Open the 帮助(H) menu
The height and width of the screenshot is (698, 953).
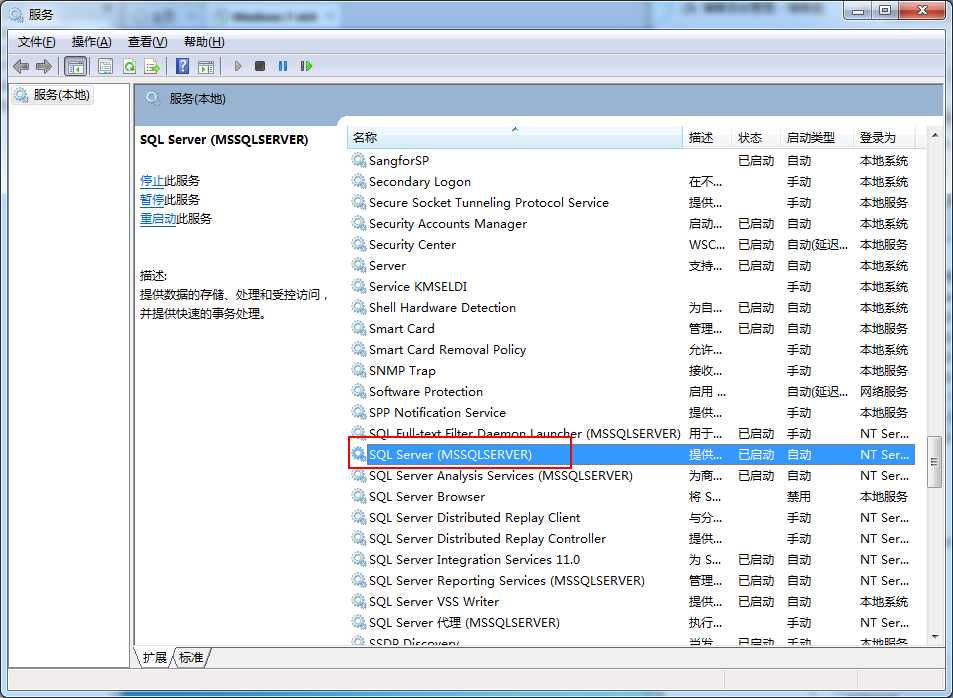point(204,42)
